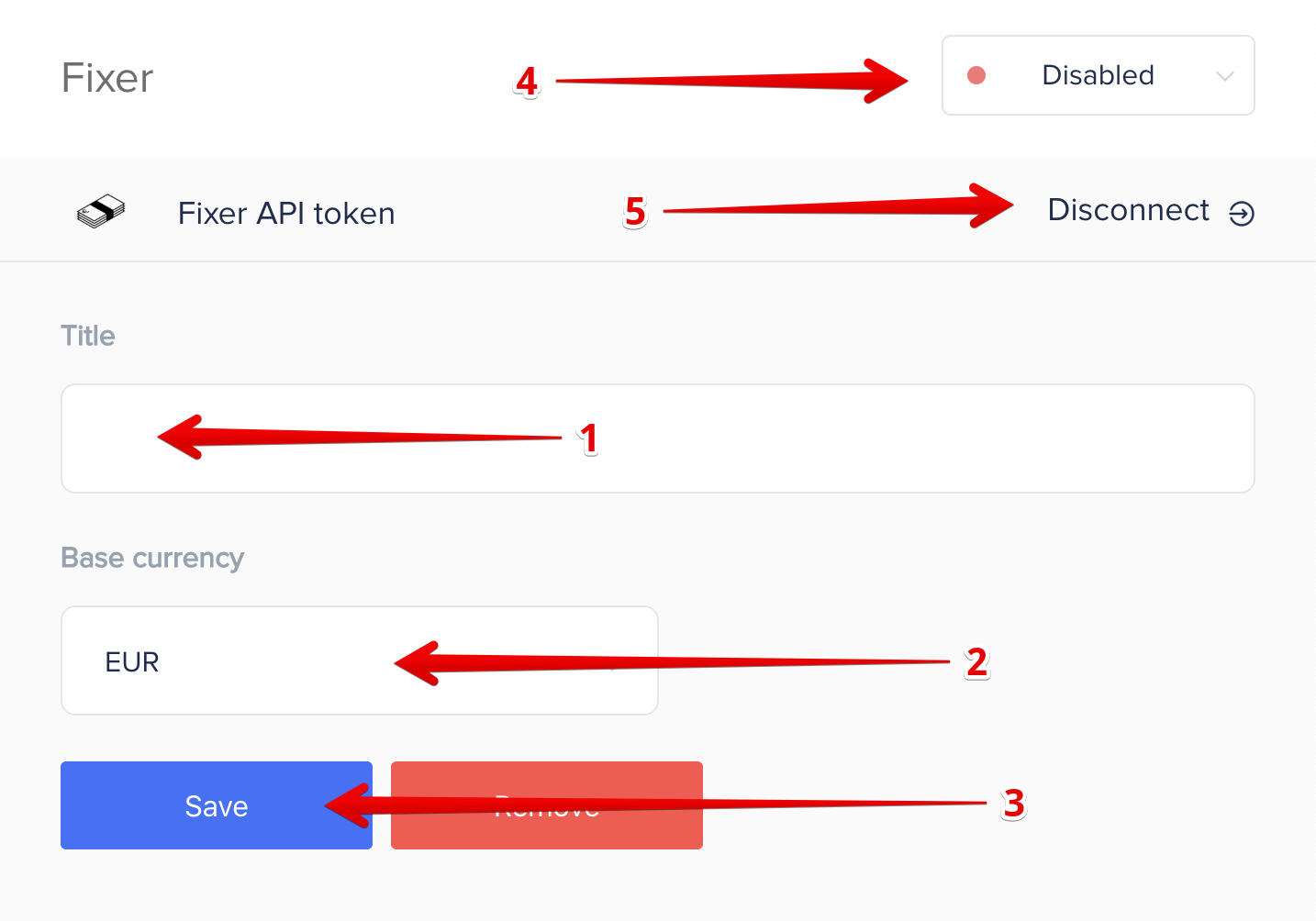
Task: Click the Base currency label
Action: [x=152, y=559]
